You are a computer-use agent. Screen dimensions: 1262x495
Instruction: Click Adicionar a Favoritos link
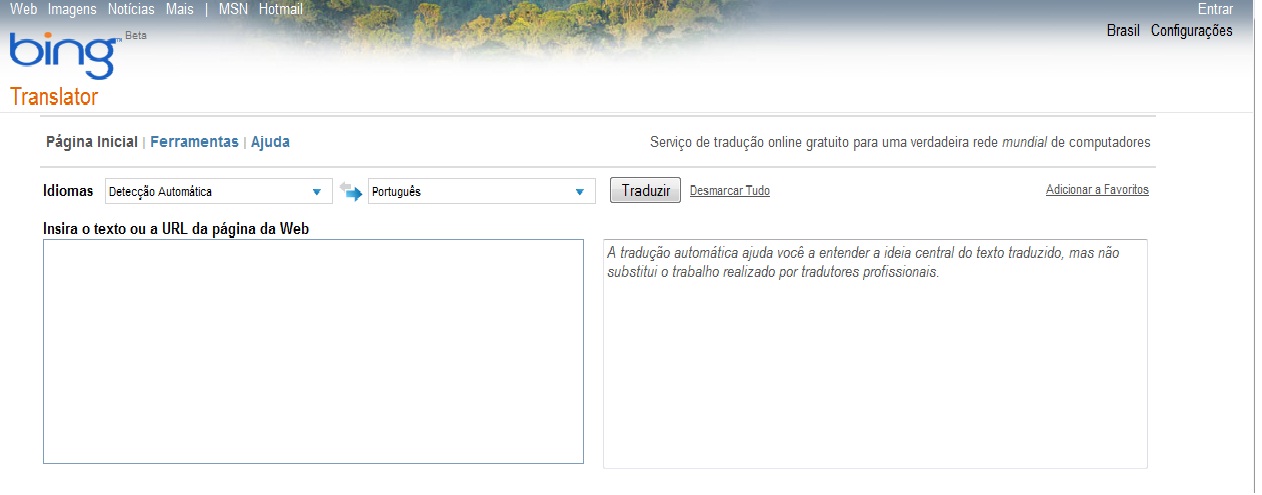pos(1097,190)
